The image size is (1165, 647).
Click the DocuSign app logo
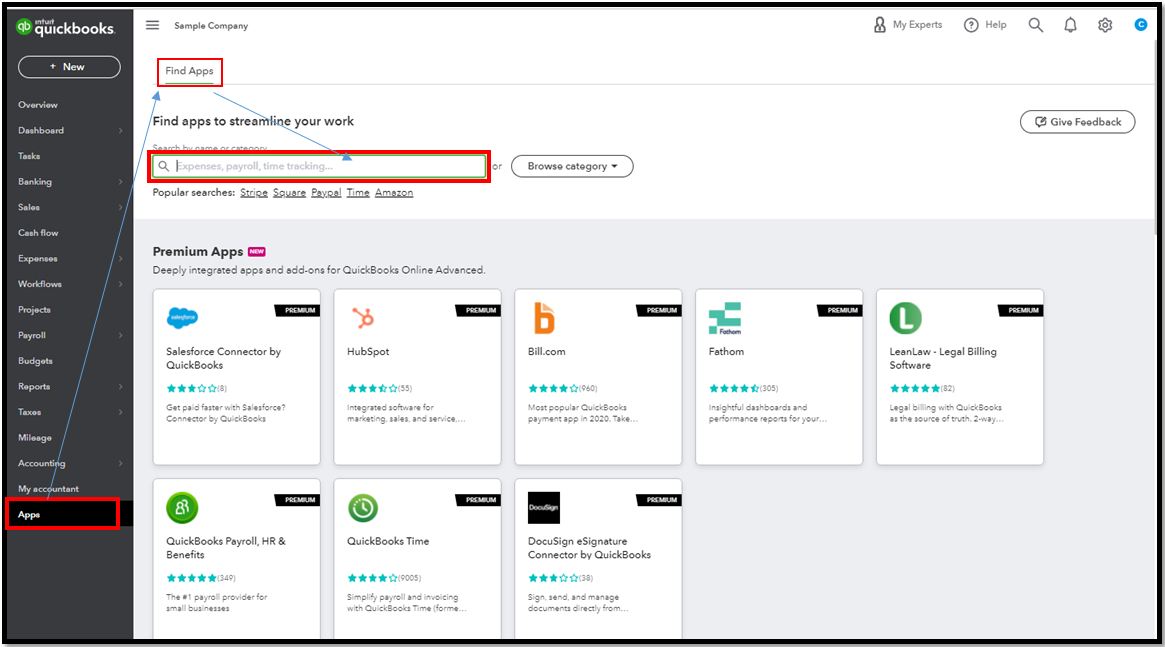[x=544, y=508]
